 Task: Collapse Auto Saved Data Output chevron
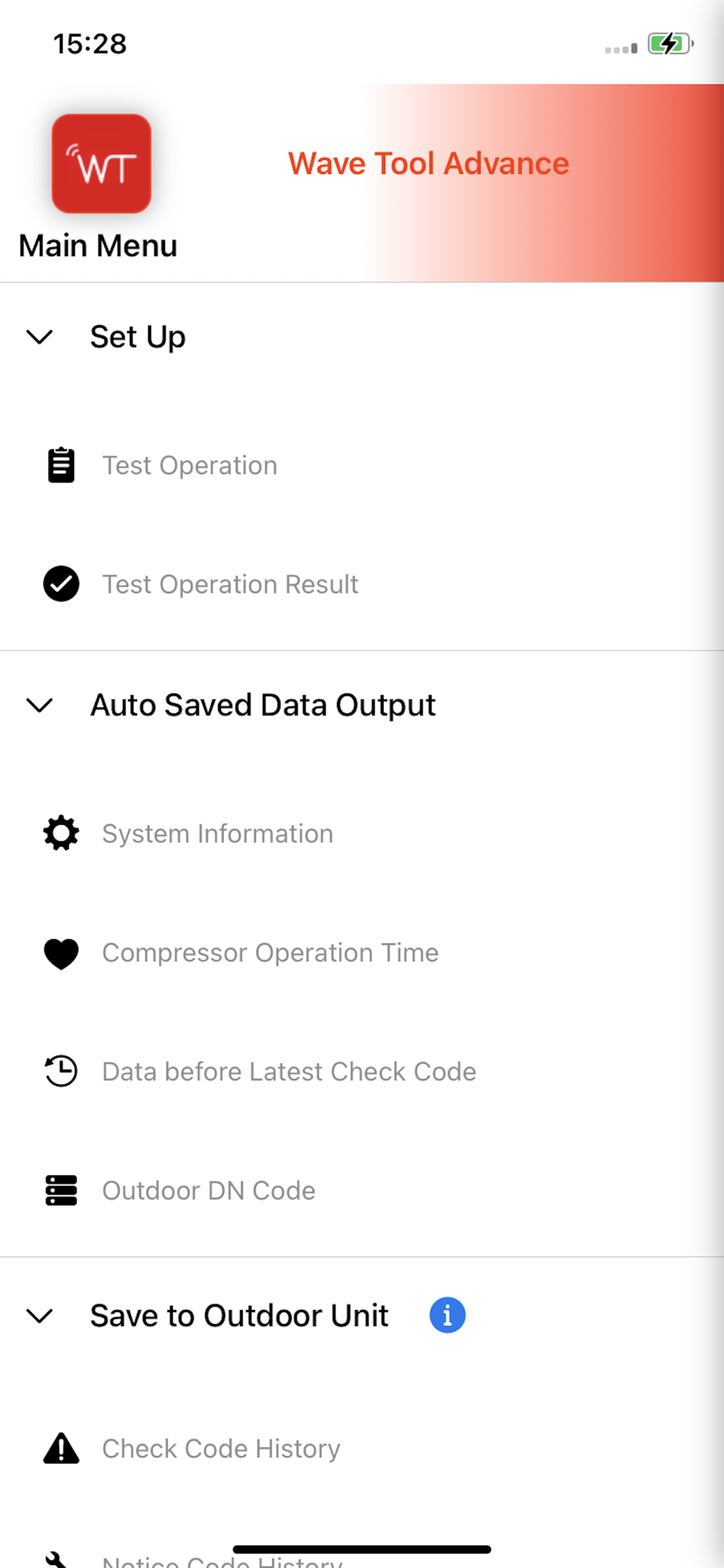[39, 705]
